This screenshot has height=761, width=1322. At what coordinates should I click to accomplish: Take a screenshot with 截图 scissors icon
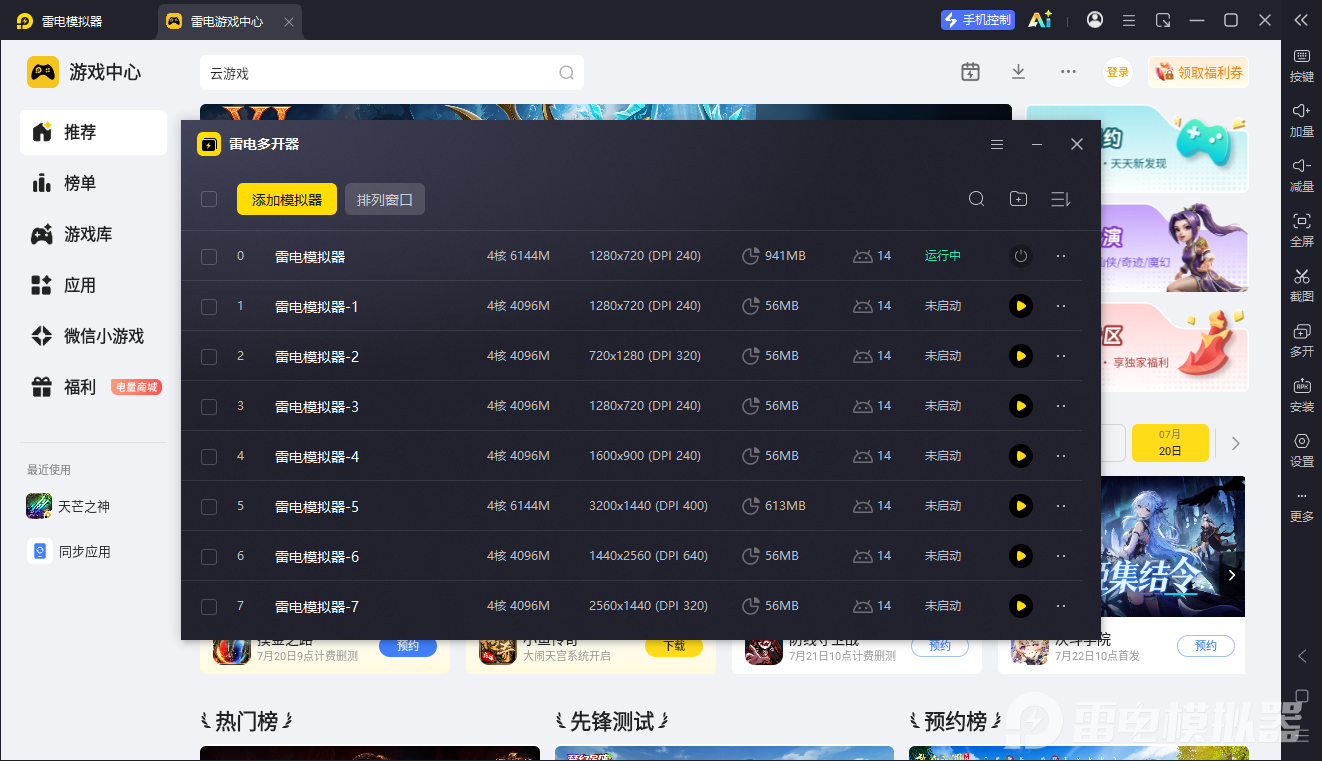(x=1302, y=285)
